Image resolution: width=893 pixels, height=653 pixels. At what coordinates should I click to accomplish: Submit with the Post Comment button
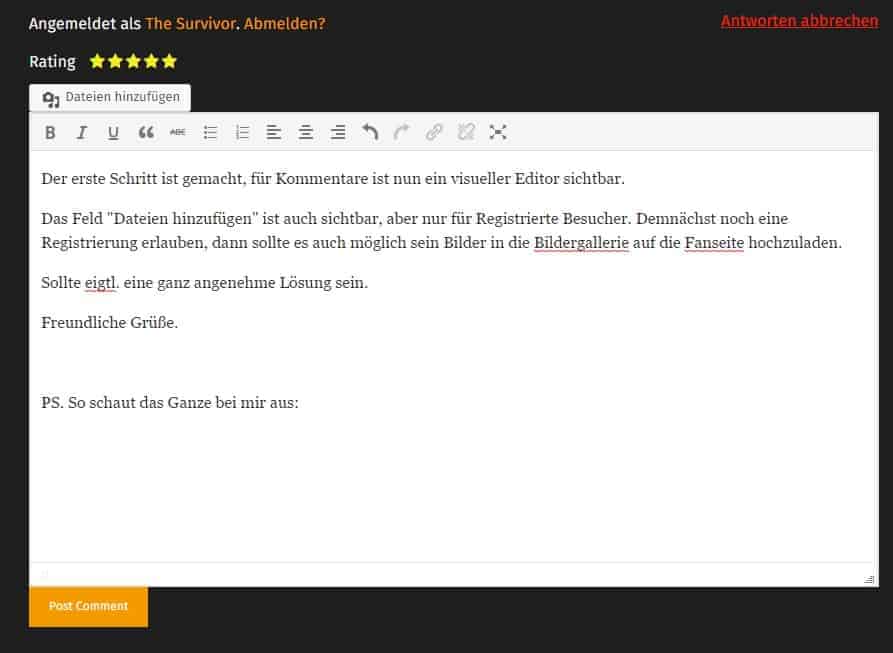click(x=88, y=606)
